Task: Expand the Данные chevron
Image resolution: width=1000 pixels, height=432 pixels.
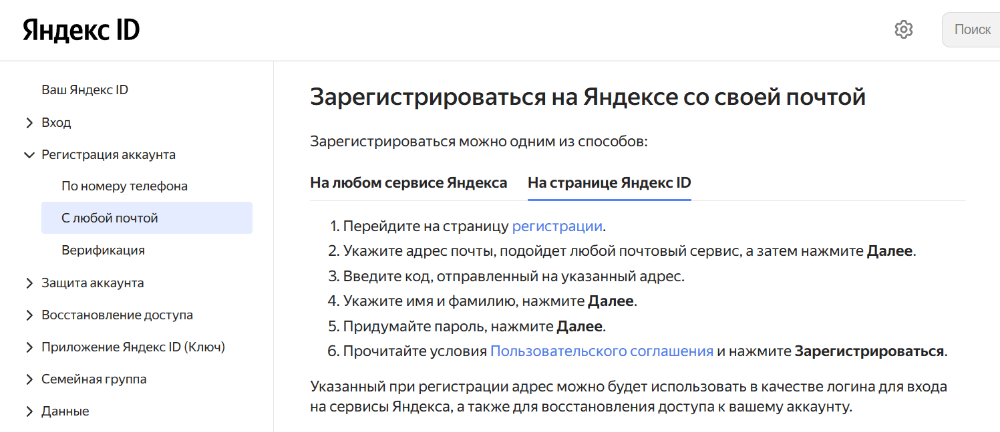Action: pyautogui.click(x=29, y=412)
